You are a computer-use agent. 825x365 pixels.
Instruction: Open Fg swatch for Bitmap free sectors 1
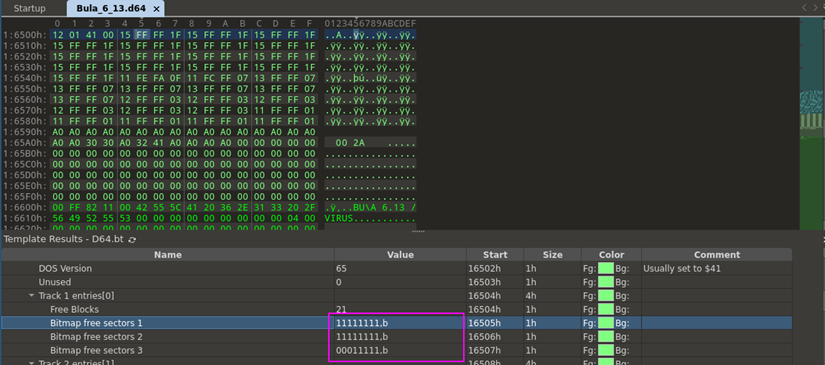(x=606, y=323)
